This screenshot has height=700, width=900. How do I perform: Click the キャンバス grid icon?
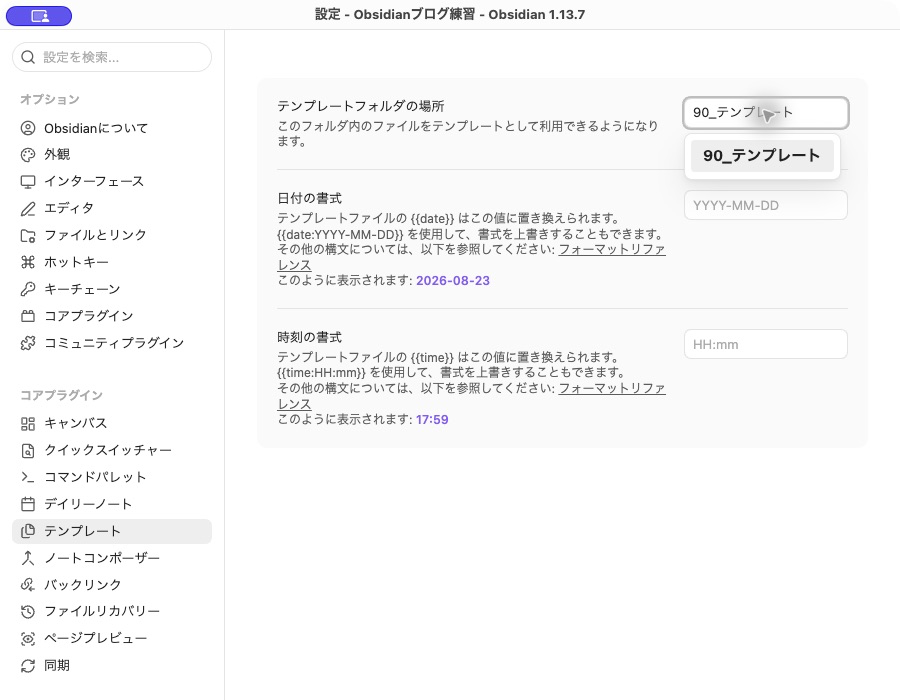28,423
